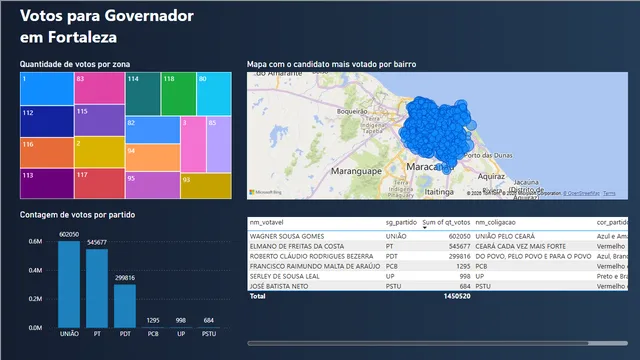
Task: Sort table by nm_coligacao column header
Action: pos(496,222)
